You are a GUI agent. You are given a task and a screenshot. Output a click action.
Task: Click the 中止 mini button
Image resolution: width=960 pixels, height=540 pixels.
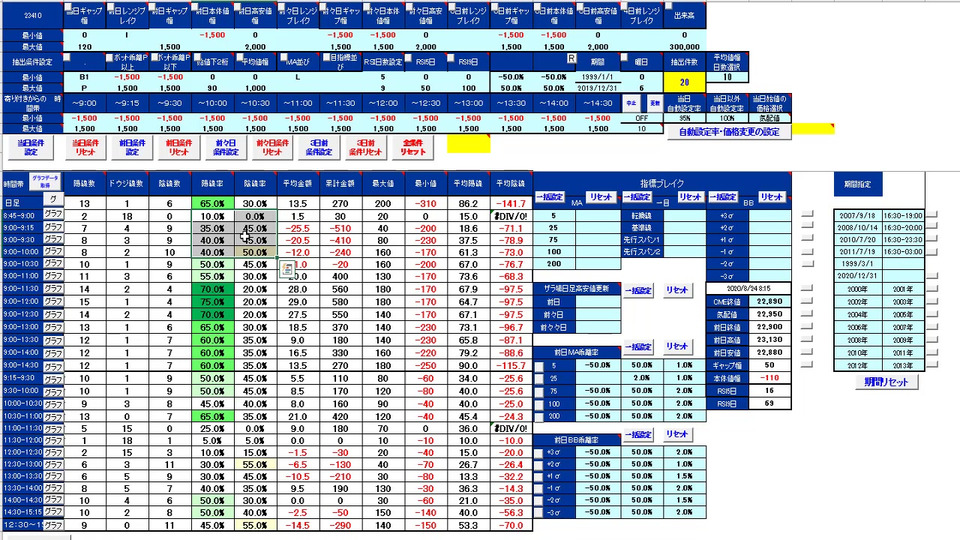click(631, 103)
